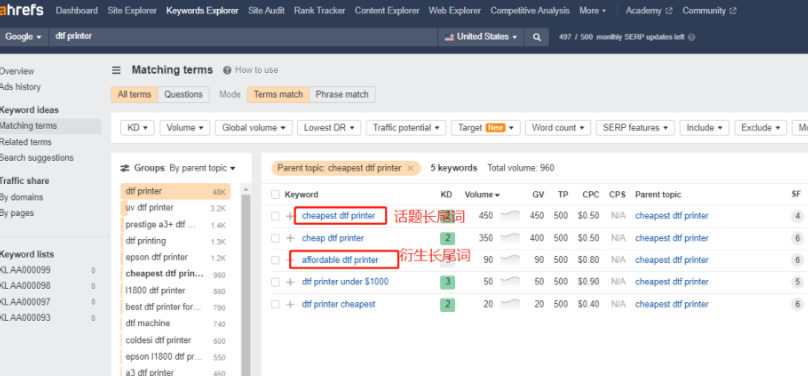
Task: Click the trend sparkline for cheap dtf printer
Action: pyautogui.click(x=510, y=237)
